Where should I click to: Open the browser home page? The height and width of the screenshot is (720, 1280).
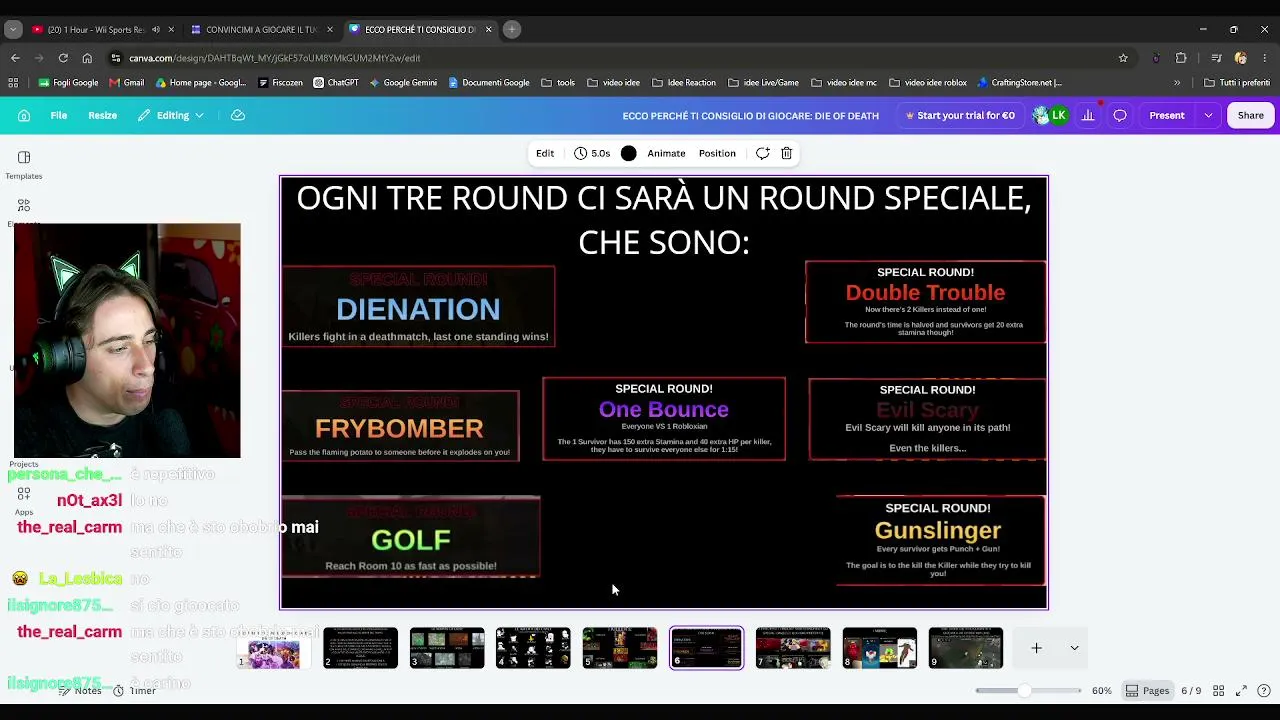point(87,58)
